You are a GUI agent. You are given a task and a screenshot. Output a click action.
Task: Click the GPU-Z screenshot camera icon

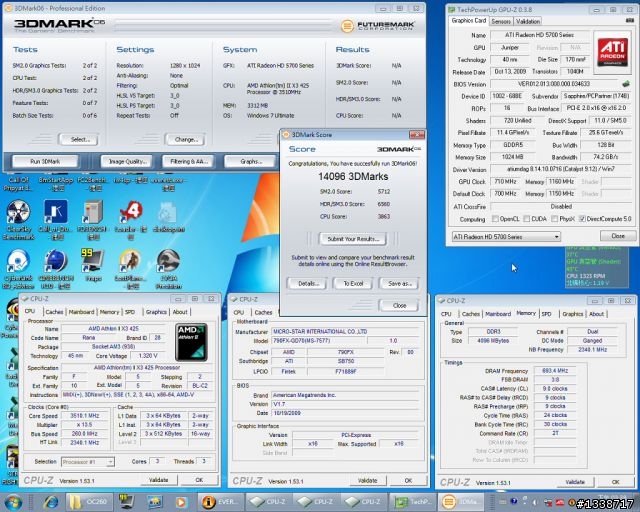click(630, 20)
